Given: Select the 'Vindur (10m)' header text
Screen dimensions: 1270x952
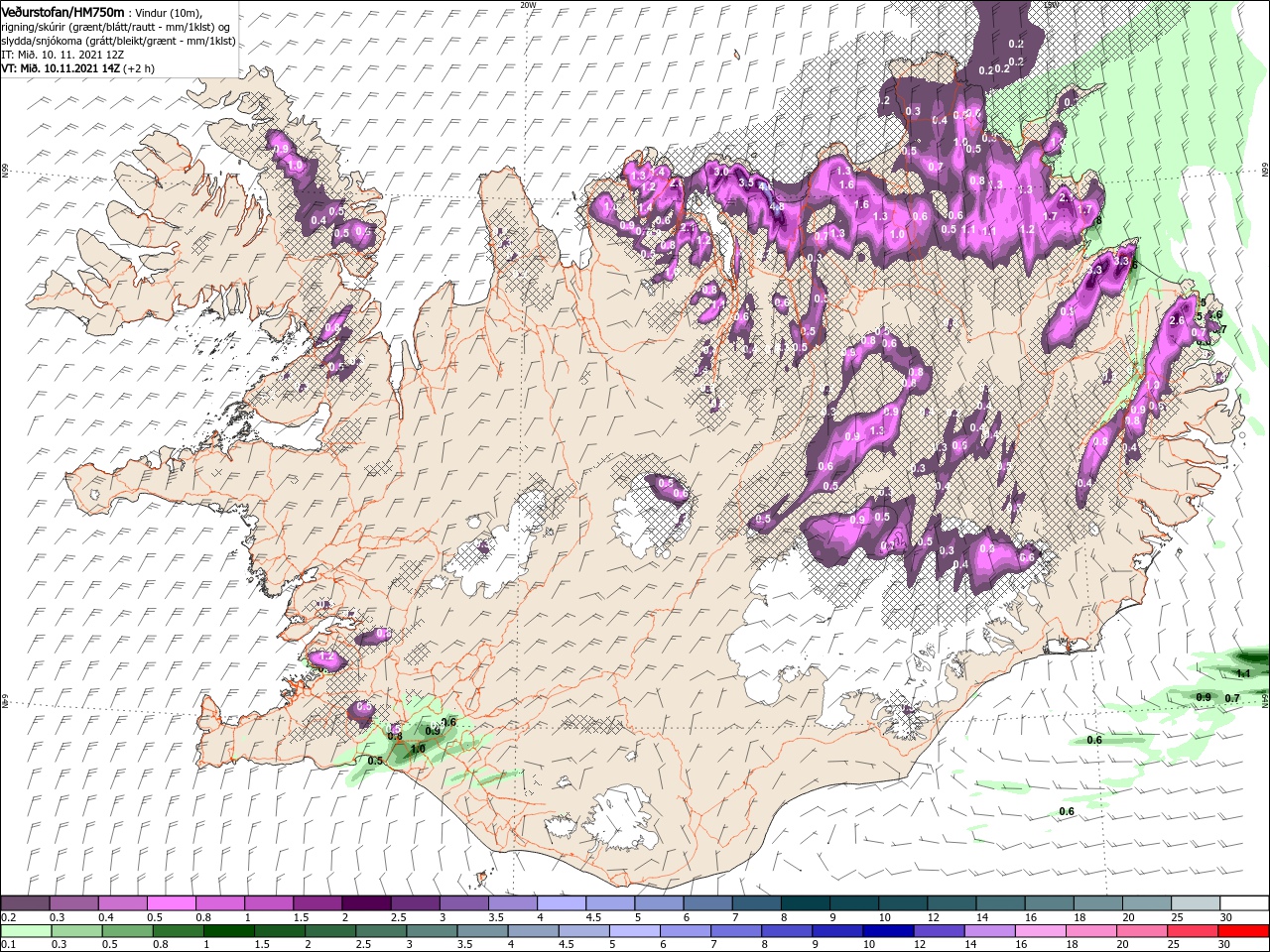Looking at the screenshot, I should (x=168, y=12).
